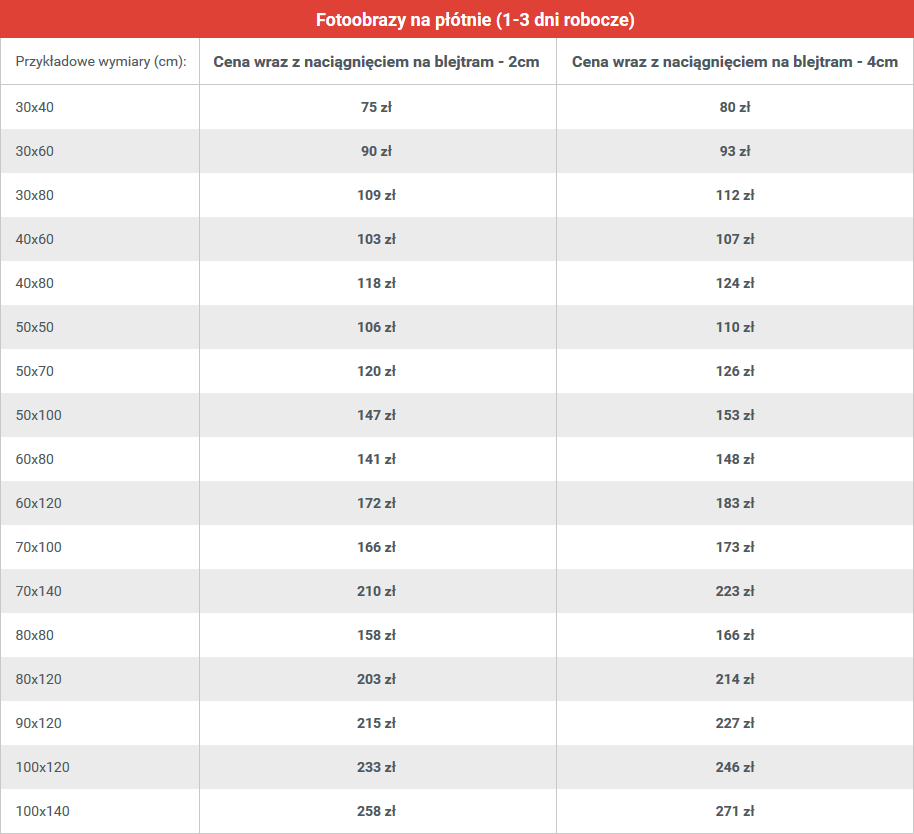Click the 75 zł price cell
This screenshot has width=914, height=834.
coord(378,107)
